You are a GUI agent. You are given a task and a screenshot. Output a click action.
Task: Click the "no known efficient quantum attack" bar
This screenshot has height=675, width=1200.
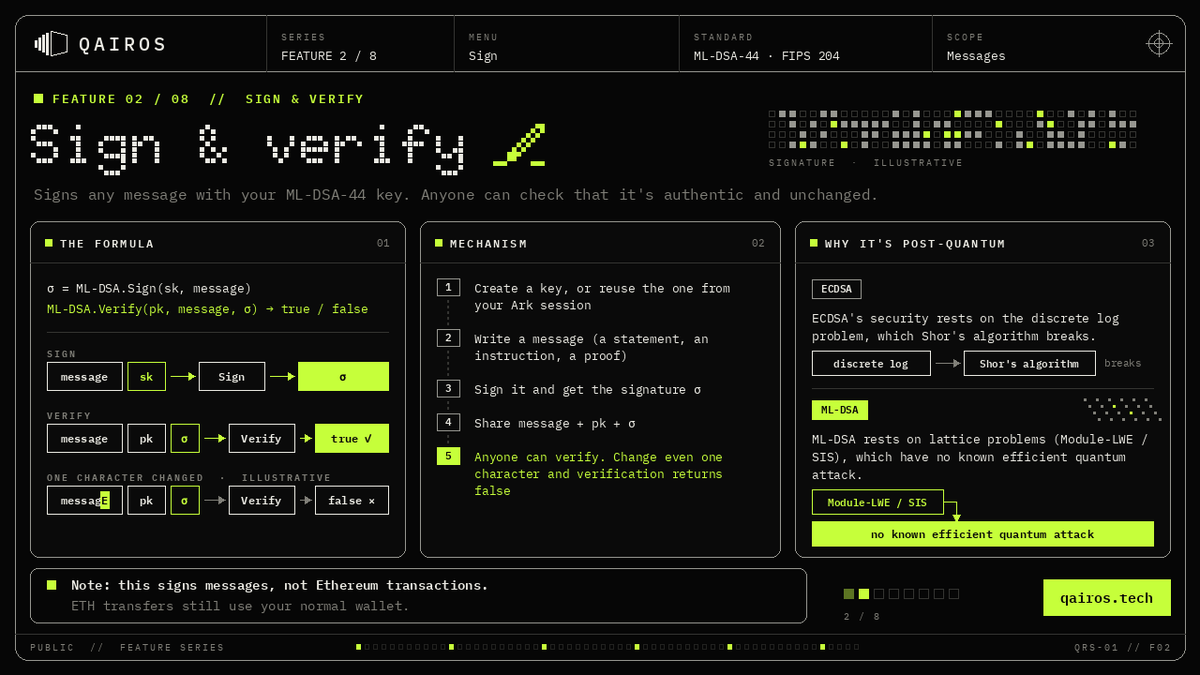pos(983,534)
